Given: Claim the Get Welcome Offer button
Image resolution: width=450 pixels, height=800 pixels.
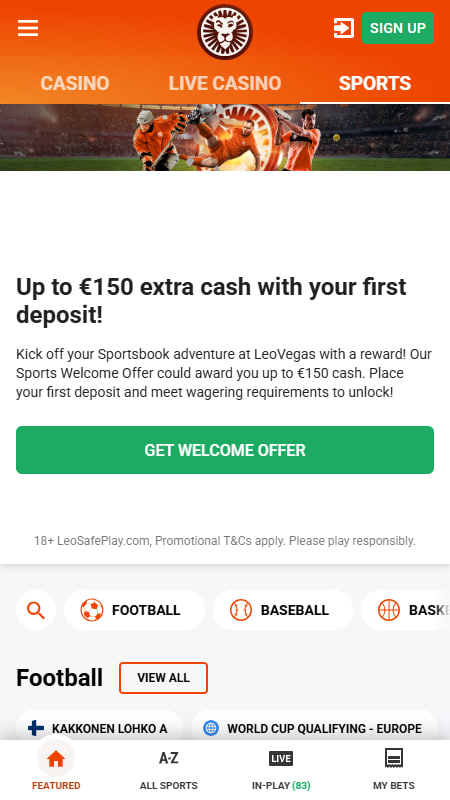Looking at the screenshot, I should (225, 450).
